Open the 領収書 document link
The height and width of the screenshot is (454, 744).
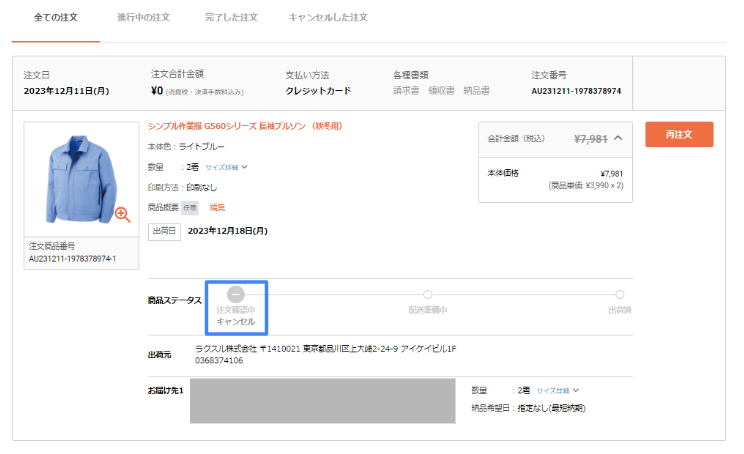[x=441, y=91]
